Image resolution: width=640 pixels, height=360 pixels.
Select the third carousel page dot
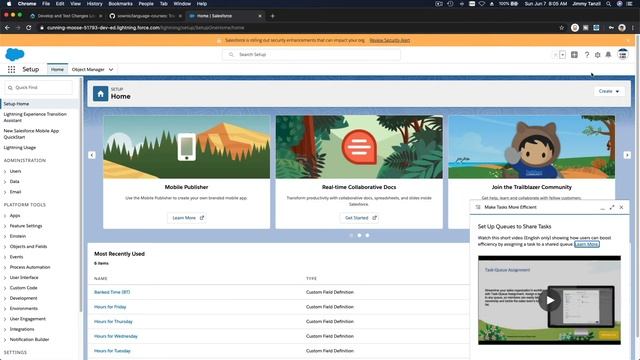(x=367, y=236)
